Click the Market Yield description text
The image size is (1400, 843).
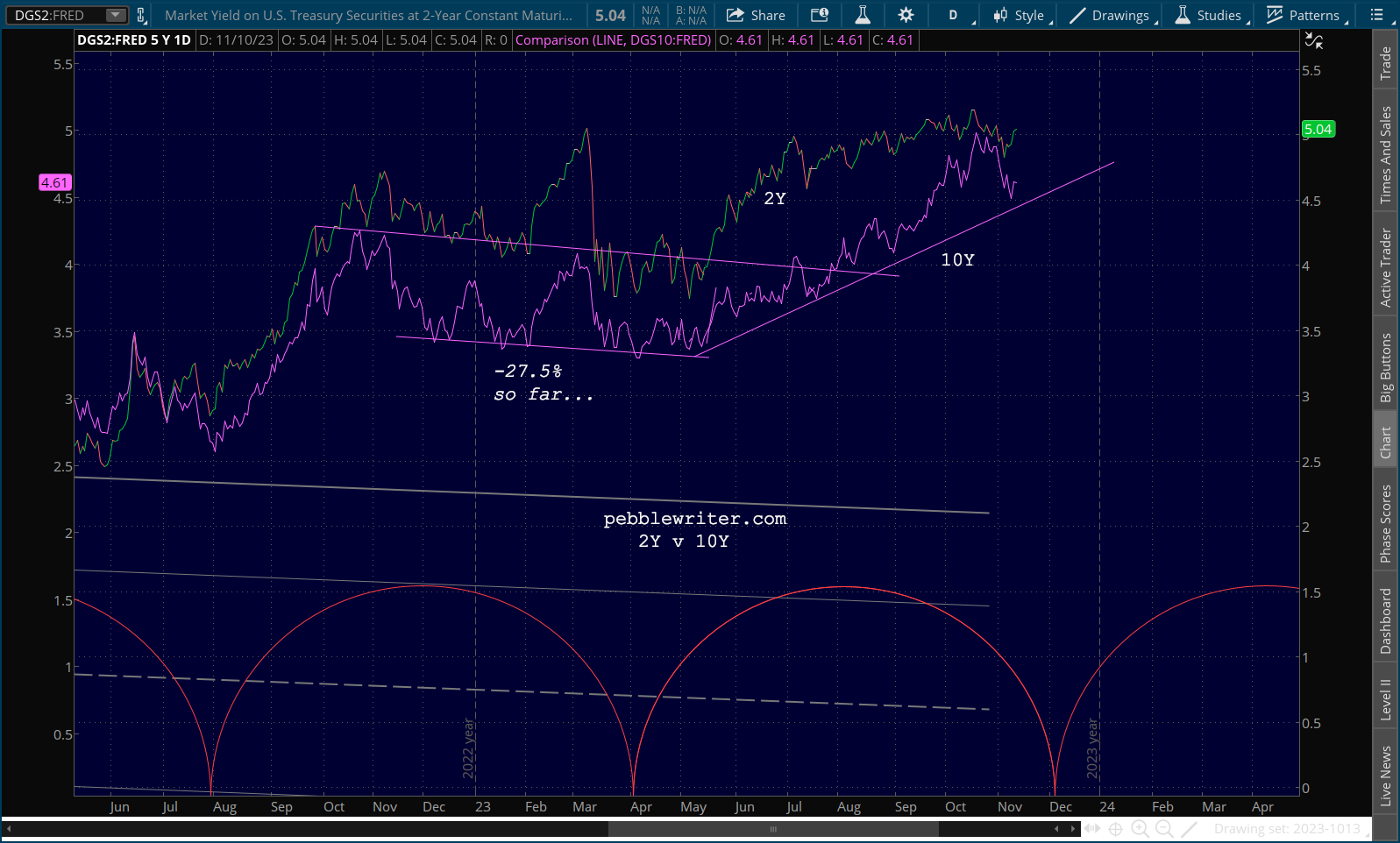(x=368, y=15)
